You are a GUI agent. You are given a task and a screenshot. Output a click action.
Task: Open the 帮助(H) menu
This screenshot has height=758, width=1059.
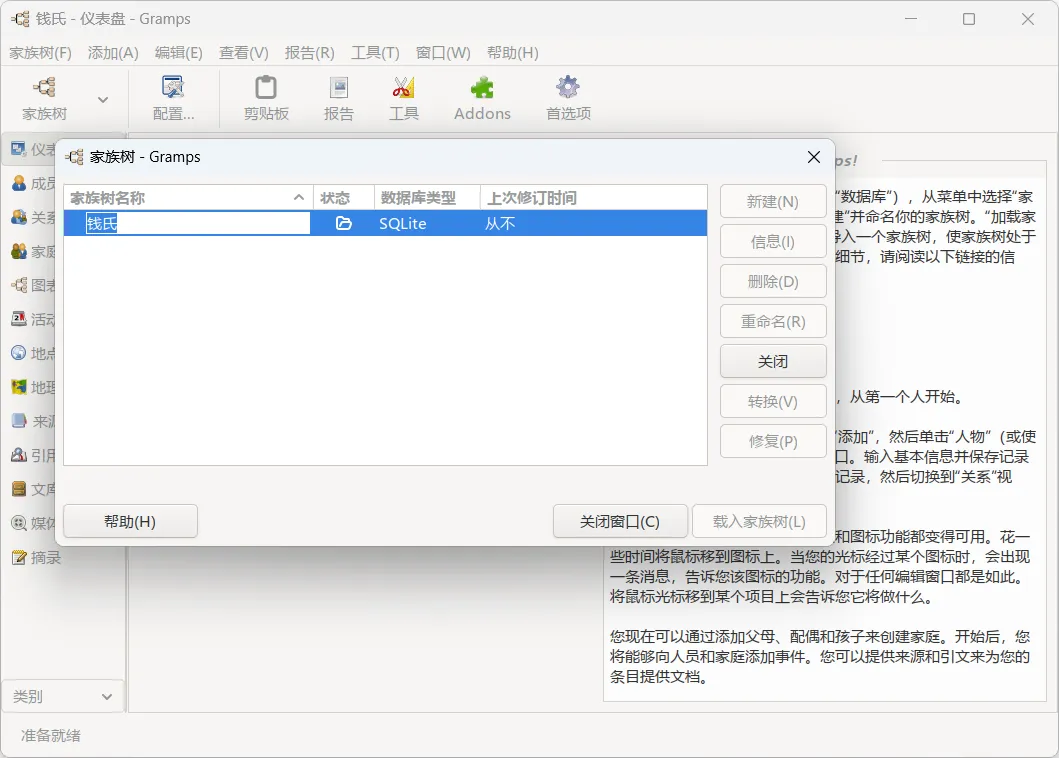(x=513, y=53)
